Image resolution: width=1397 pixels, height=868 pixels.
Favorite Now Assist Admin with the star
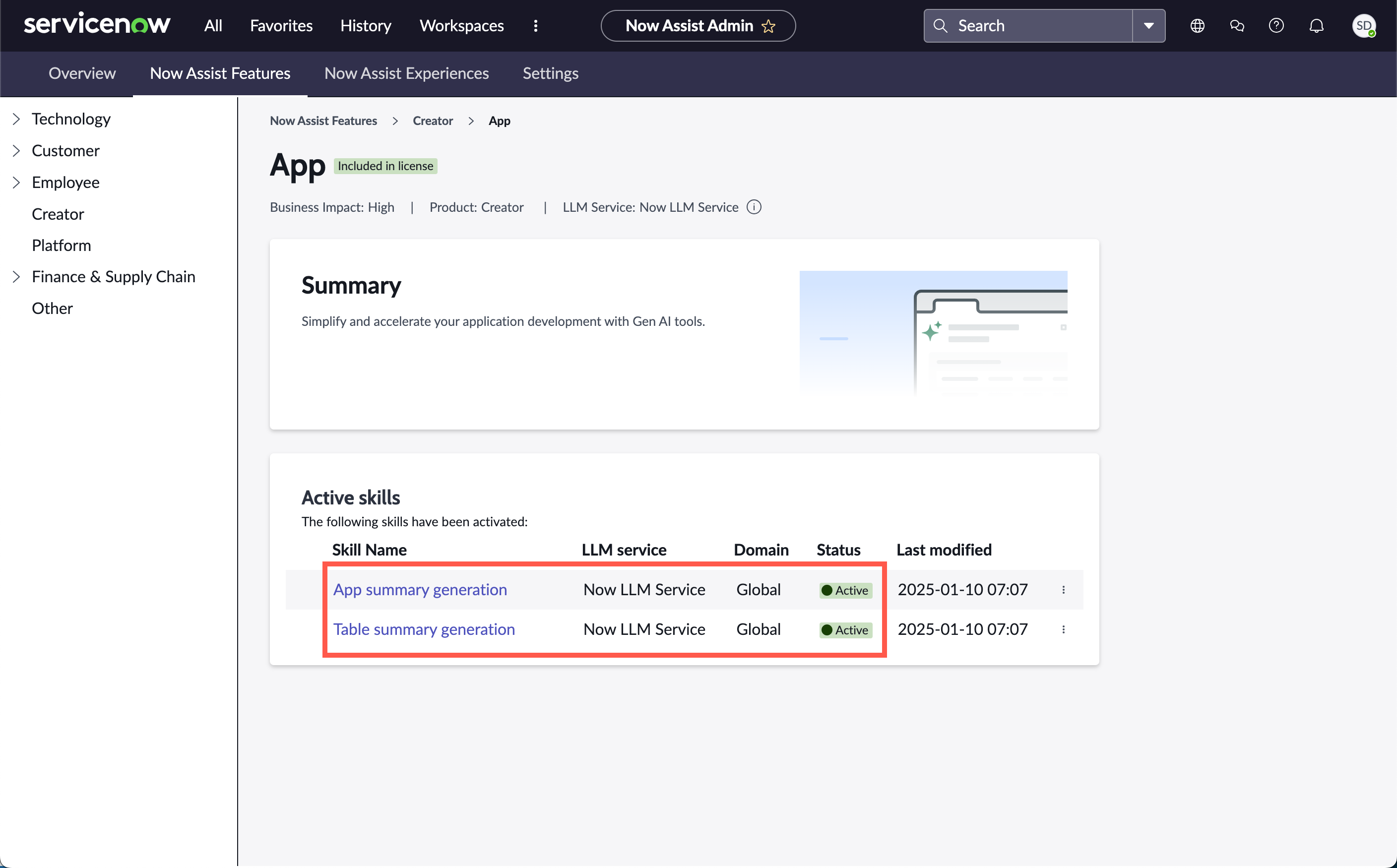[x=768, y=26]
